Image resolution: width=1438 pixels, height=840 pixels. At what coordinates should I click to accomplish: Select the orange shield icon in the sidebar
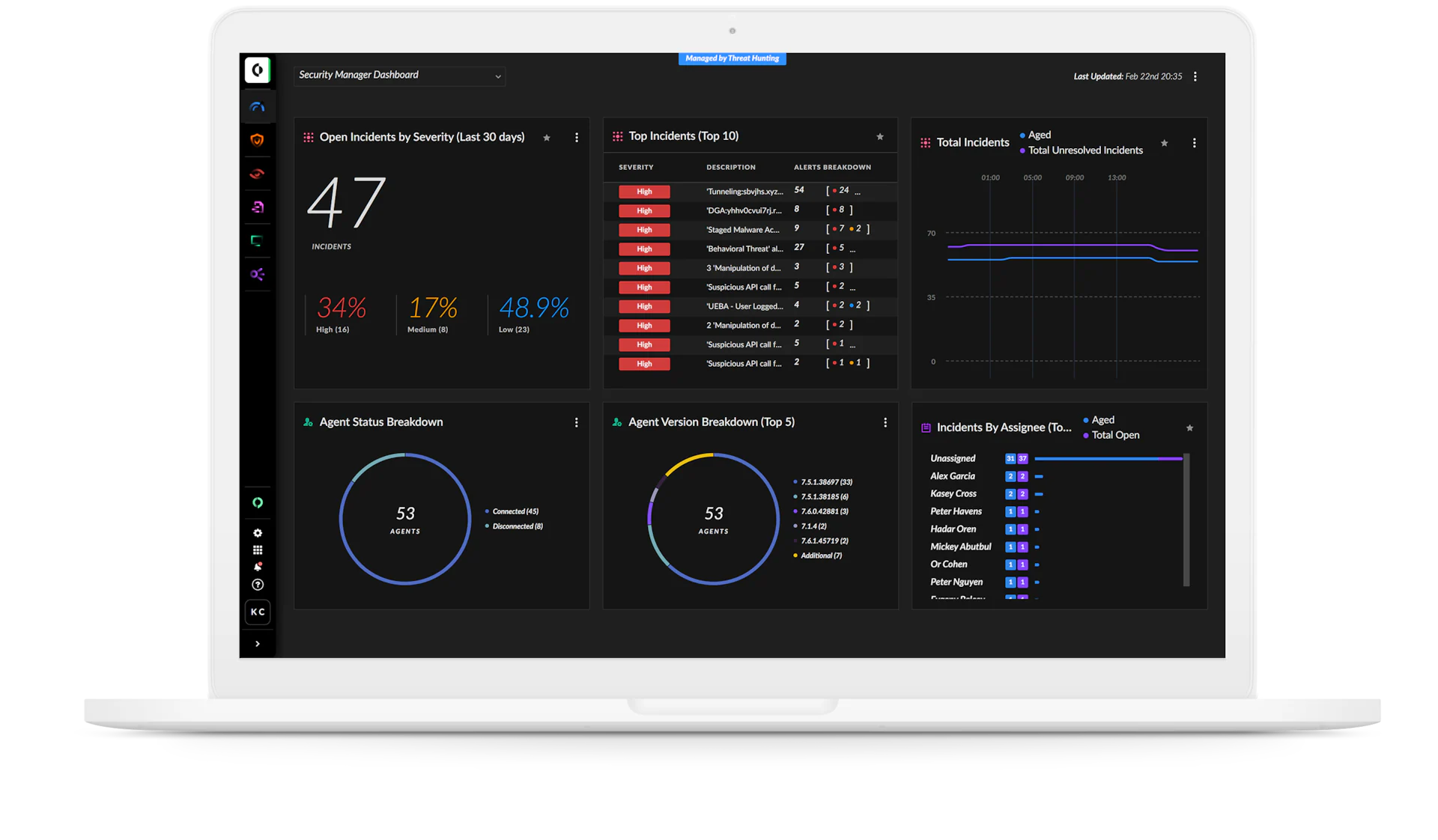coord(258,140)
